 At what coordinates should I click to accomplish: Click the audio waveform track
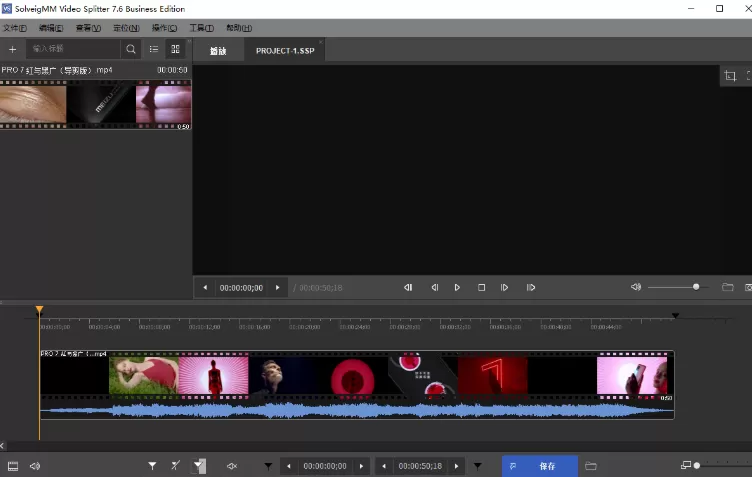pos(357,410)
